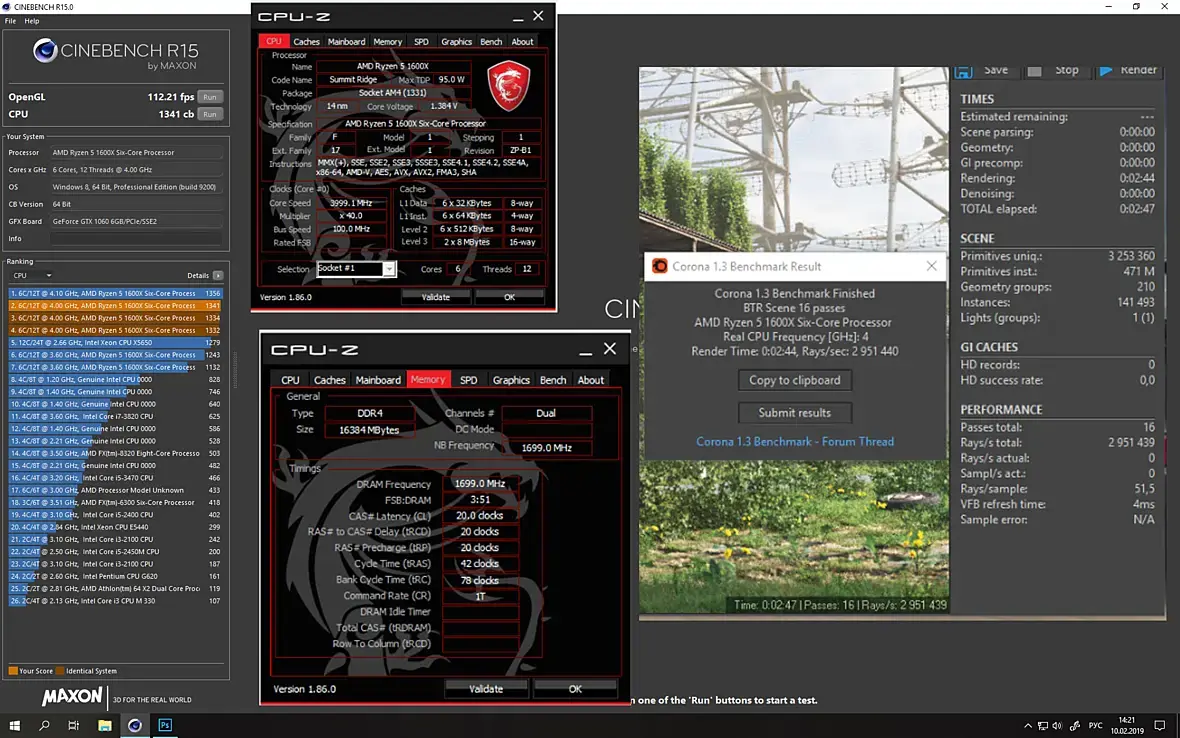Select ranking row Intel Core i7-3820 CPU
This screenshot has width=1180, height=738.
point(115,416)
